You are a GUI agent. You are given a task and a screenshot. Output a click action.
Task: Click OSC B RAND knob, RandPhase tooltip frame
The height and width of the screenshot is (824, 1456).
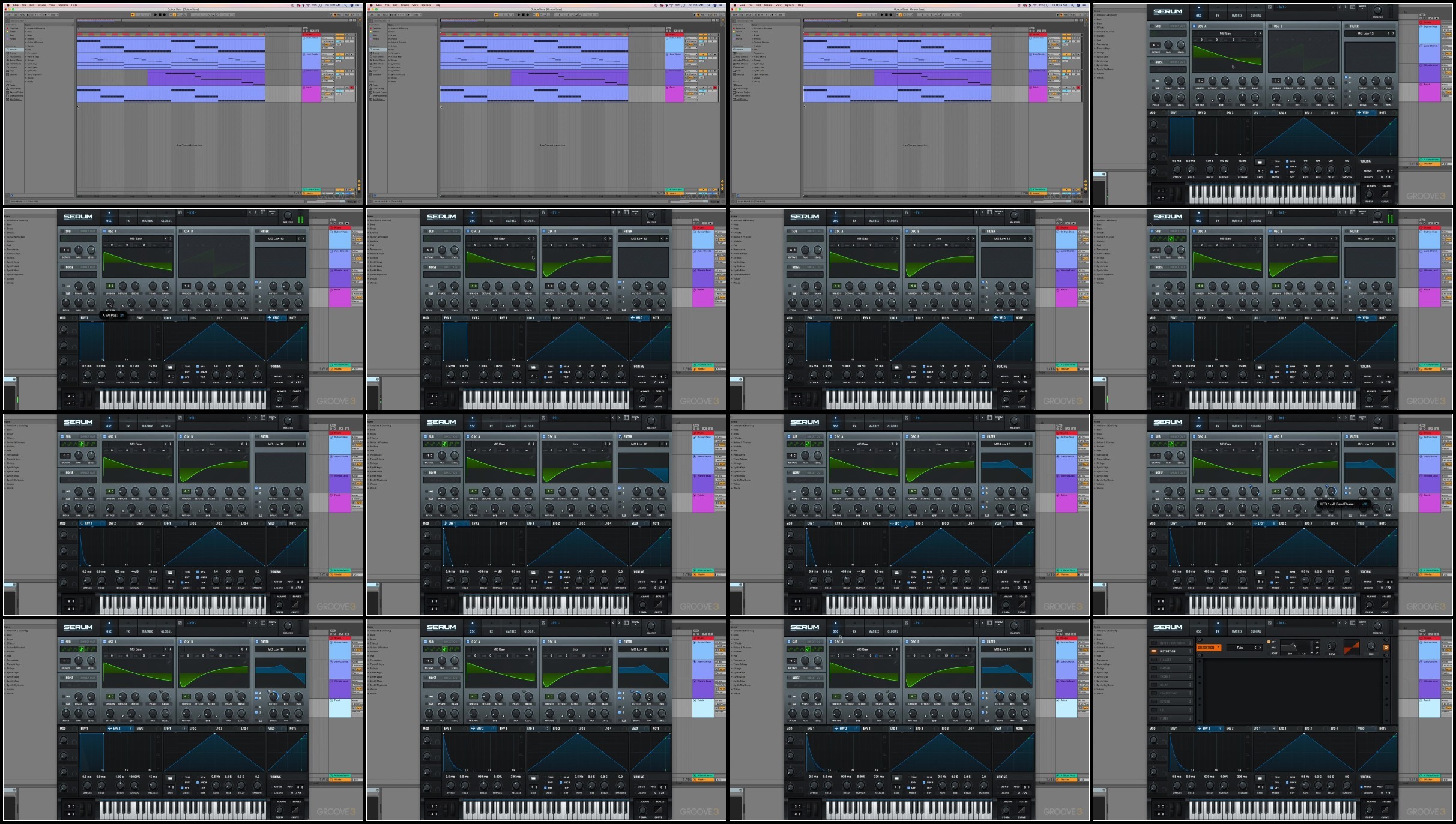click(1331, 491)
